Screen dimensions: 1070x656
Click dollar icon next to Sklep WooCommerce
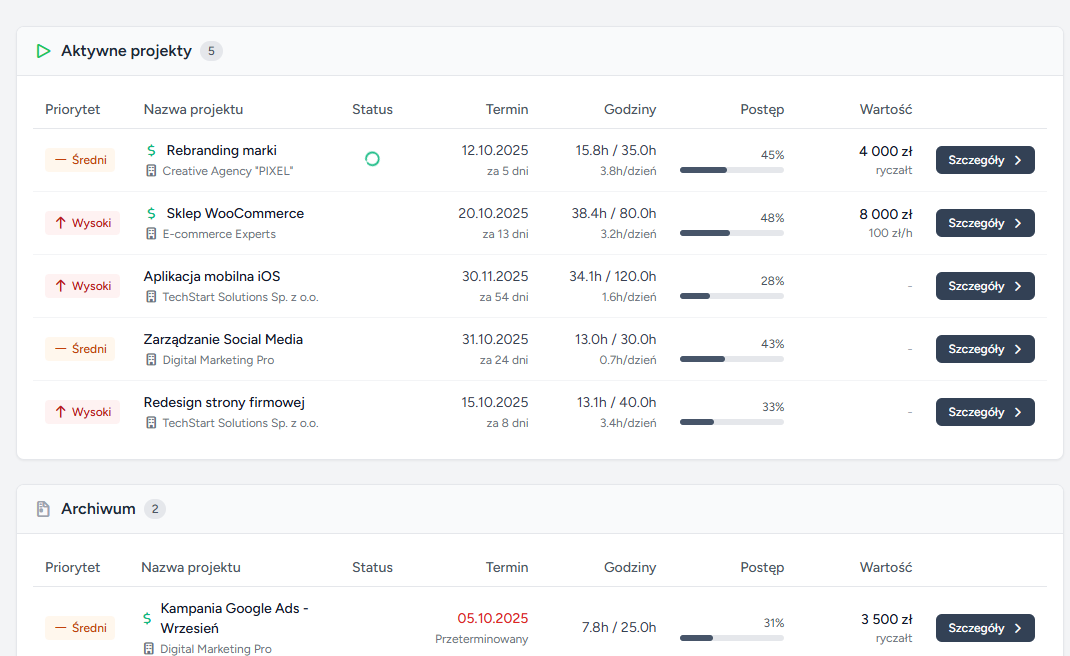(151, 213)
